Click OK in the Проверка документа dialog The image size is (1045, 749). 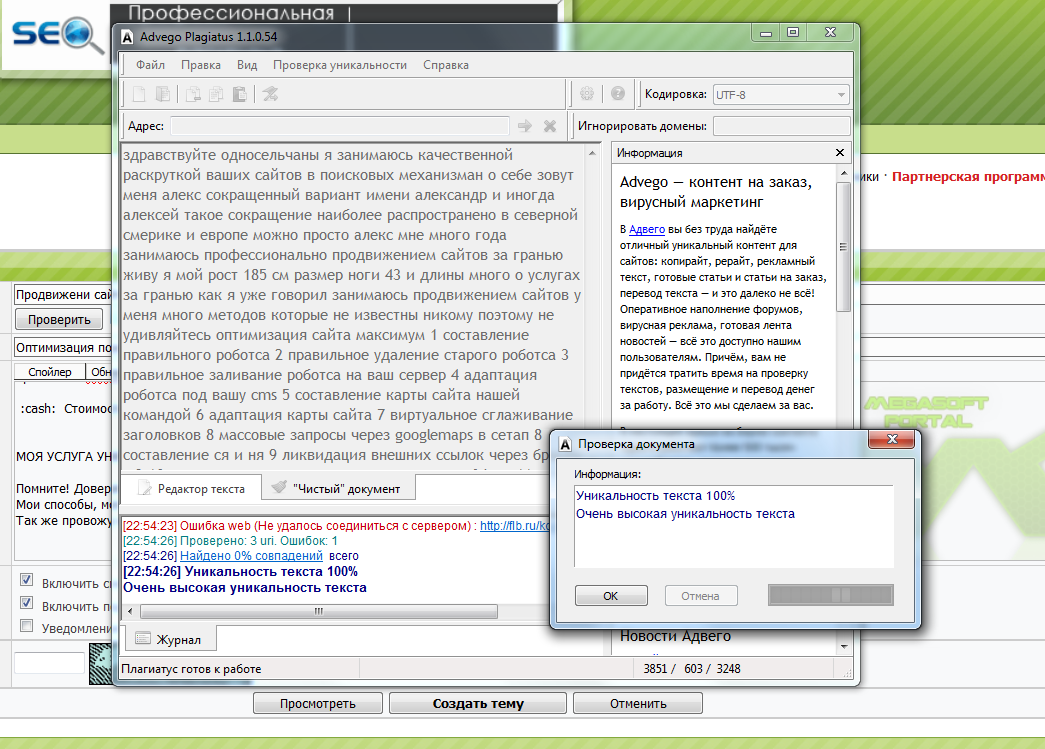[x=610, y=596]
